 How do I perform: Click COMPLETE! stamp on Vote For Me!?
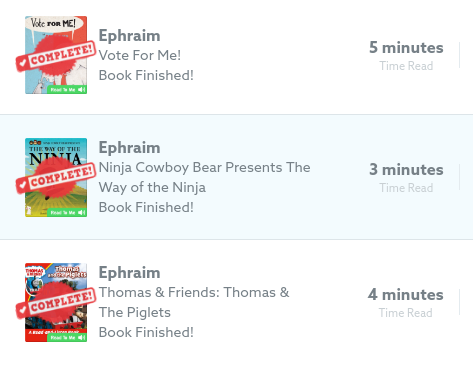point(56,56)
